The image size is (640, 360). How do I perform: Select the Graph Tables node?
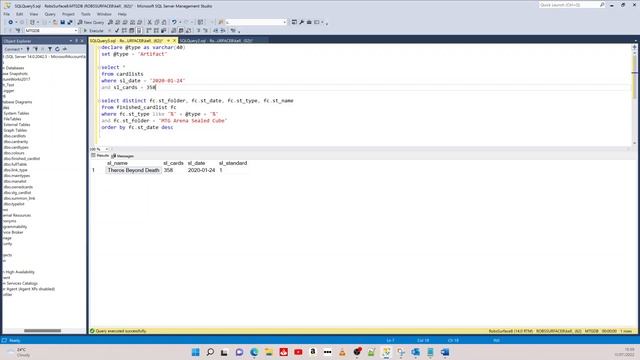pyautogui.click(x=16, y=131)
